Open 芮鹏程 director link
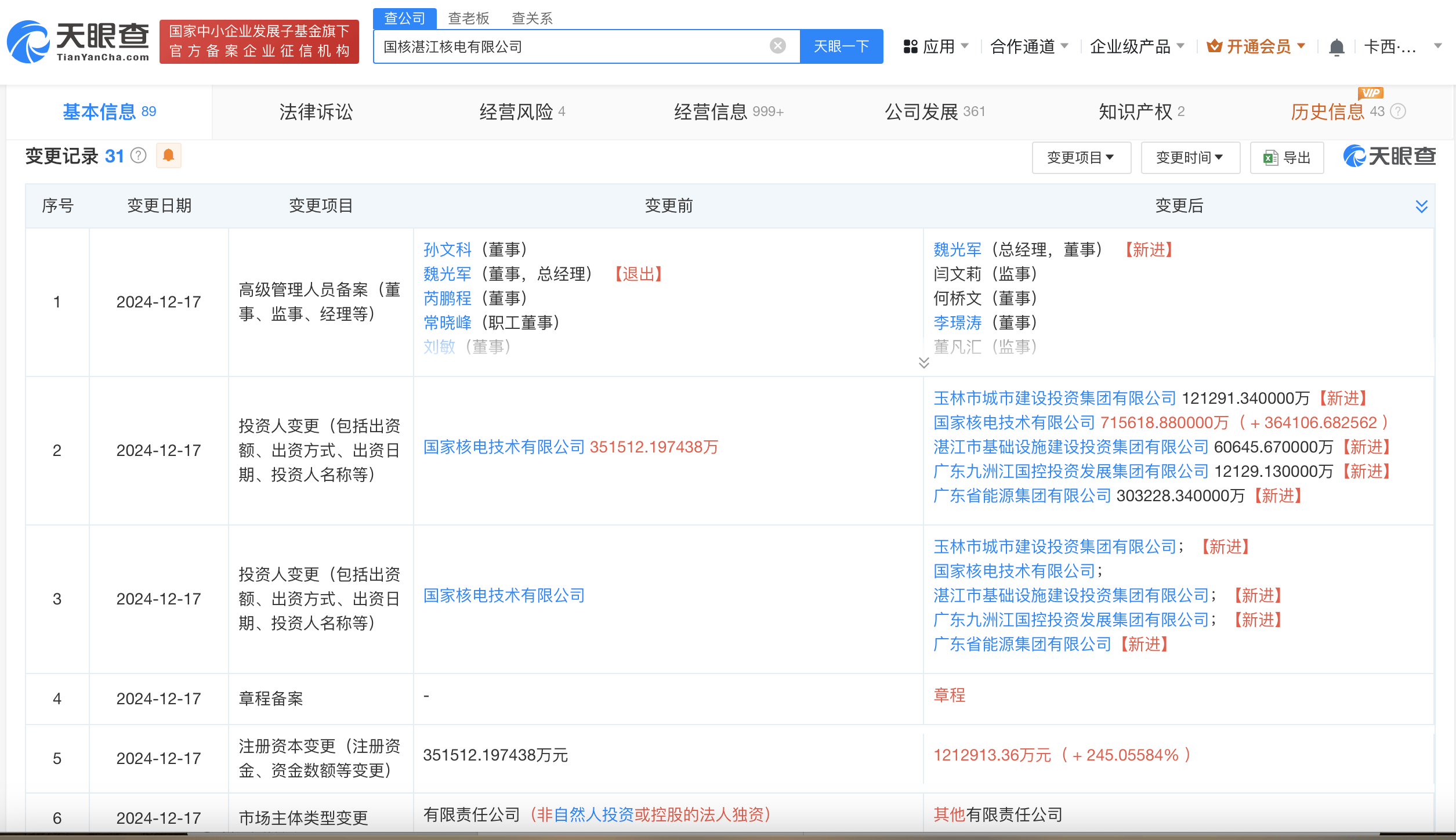 click(447, 298)
